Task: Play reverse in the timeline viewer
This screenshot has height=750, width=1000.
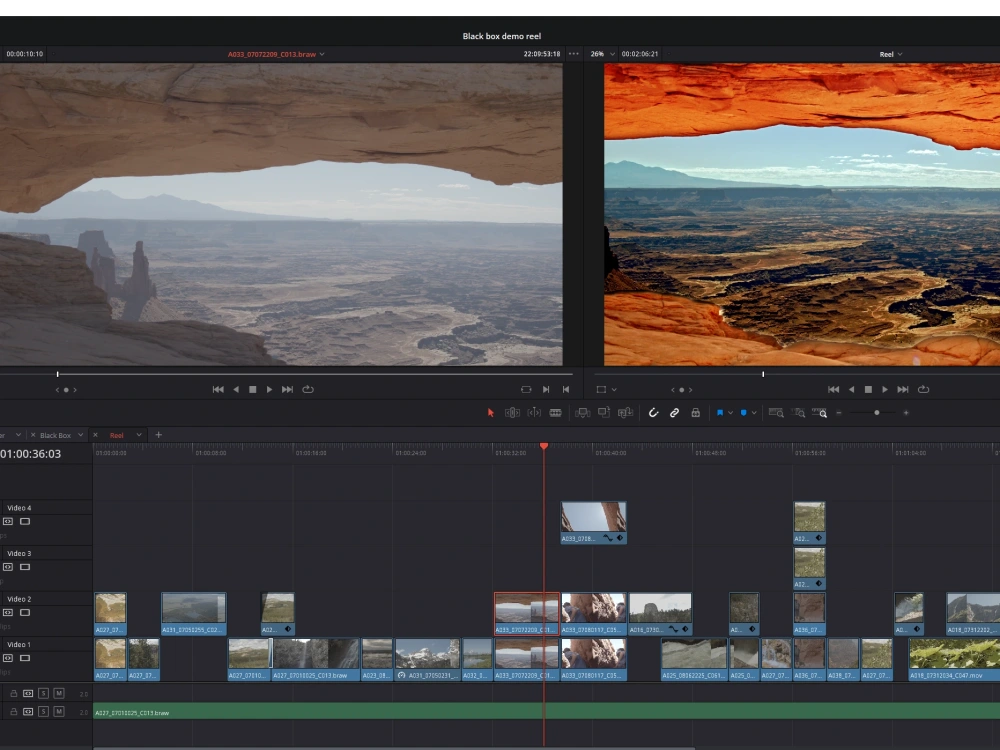Action: pyautogui.click(x=851, y=389)
